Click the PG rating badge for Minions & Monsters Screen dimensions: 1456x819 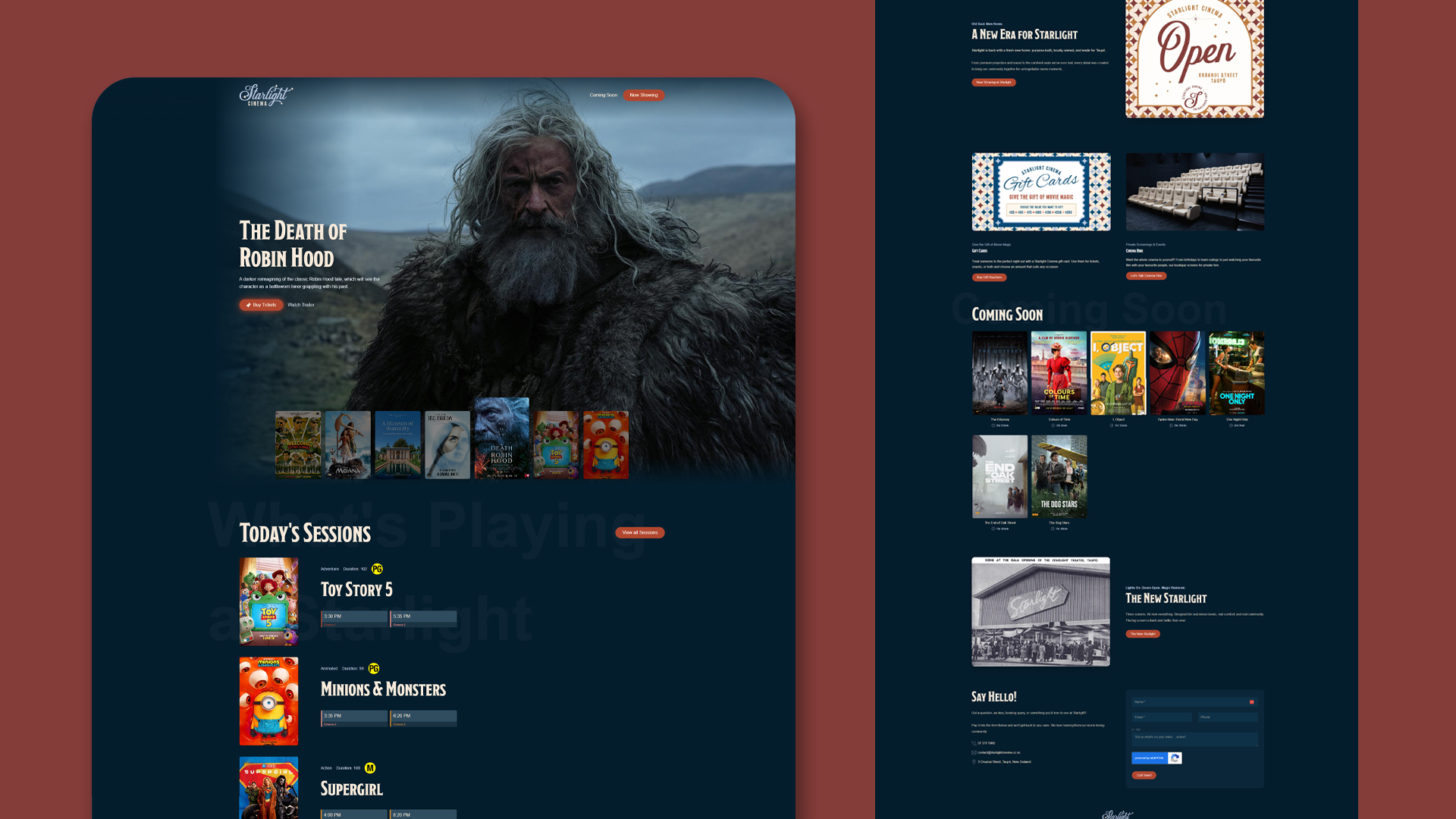click(374, 668)
